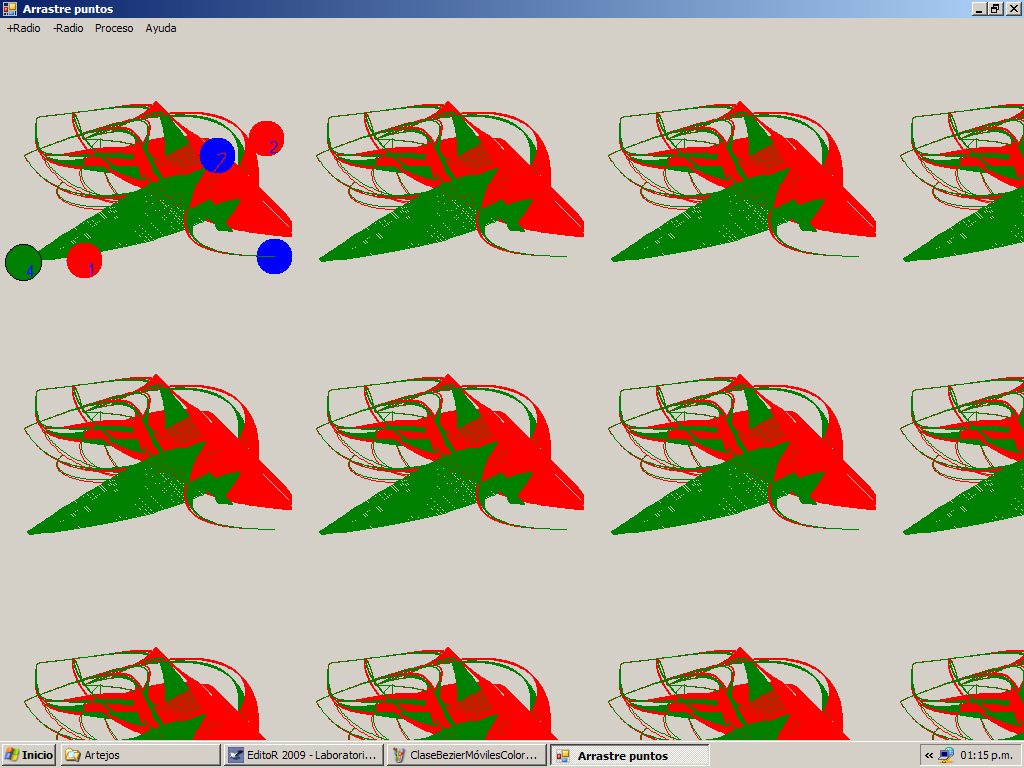Open the -Radio menu

(x=68, y=28)
